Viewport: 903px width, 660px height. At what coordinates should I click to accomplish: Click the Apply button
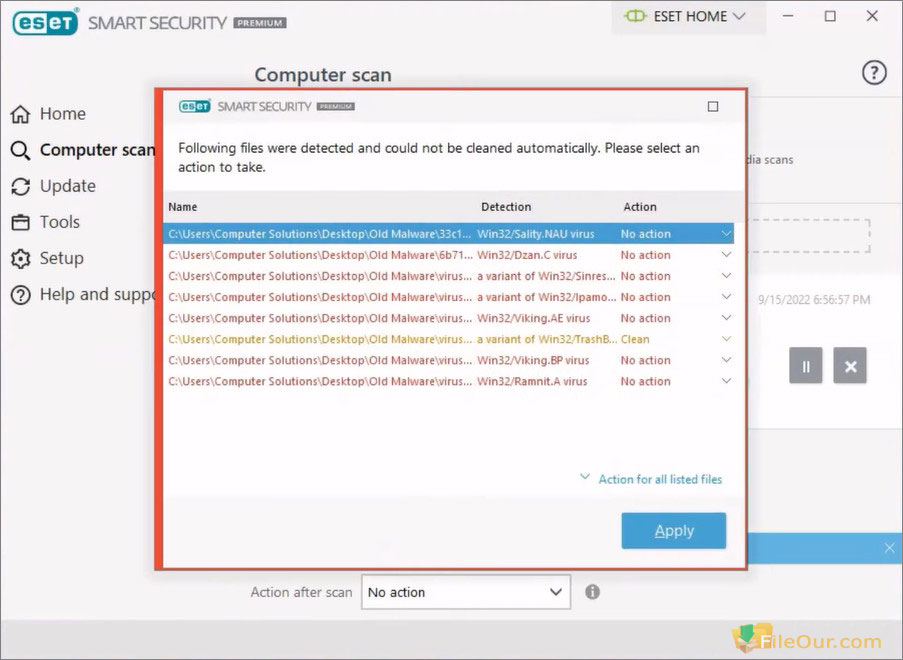point(673,530)
